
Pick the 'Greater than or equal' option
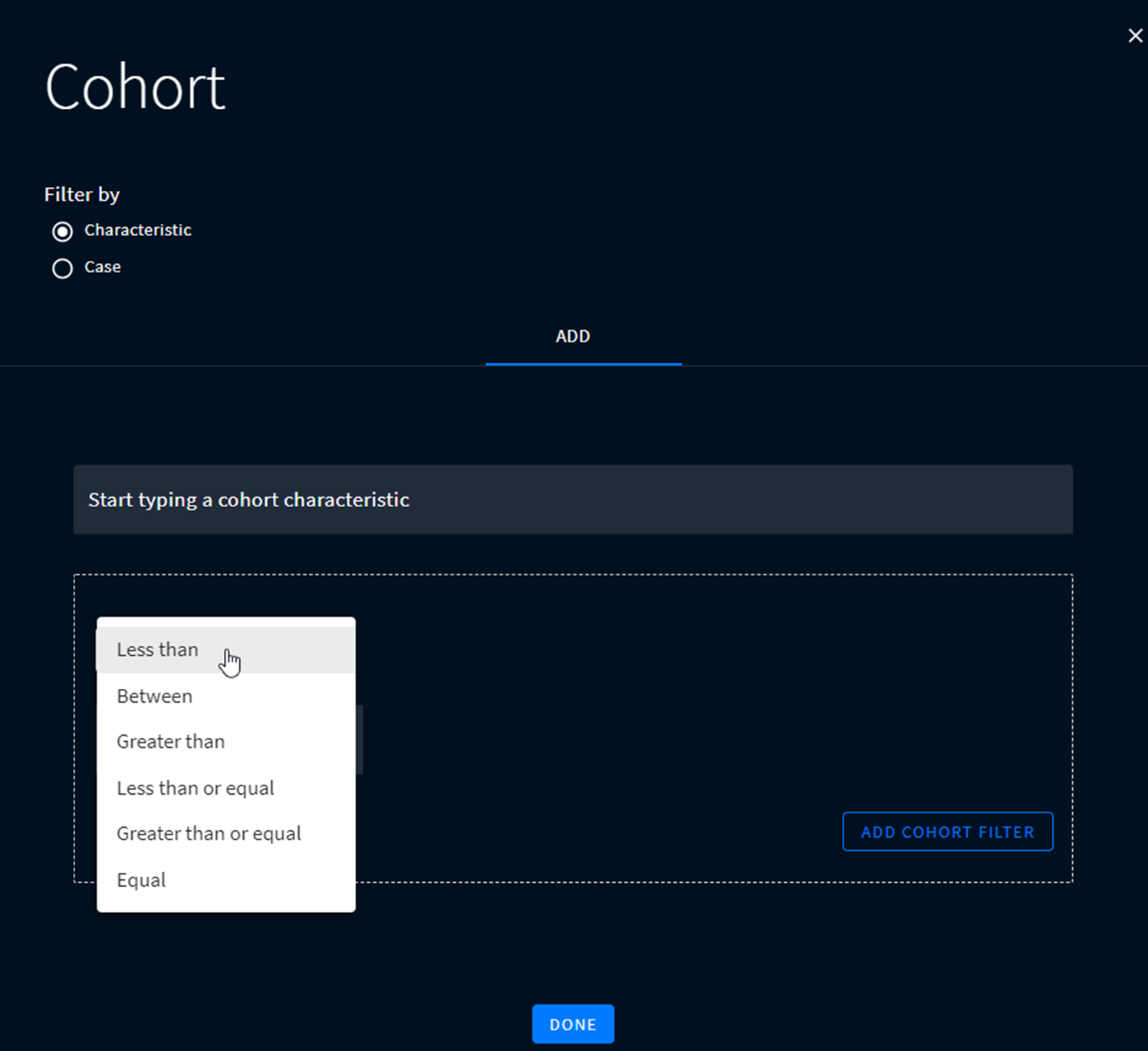click(x=226, y=834)
